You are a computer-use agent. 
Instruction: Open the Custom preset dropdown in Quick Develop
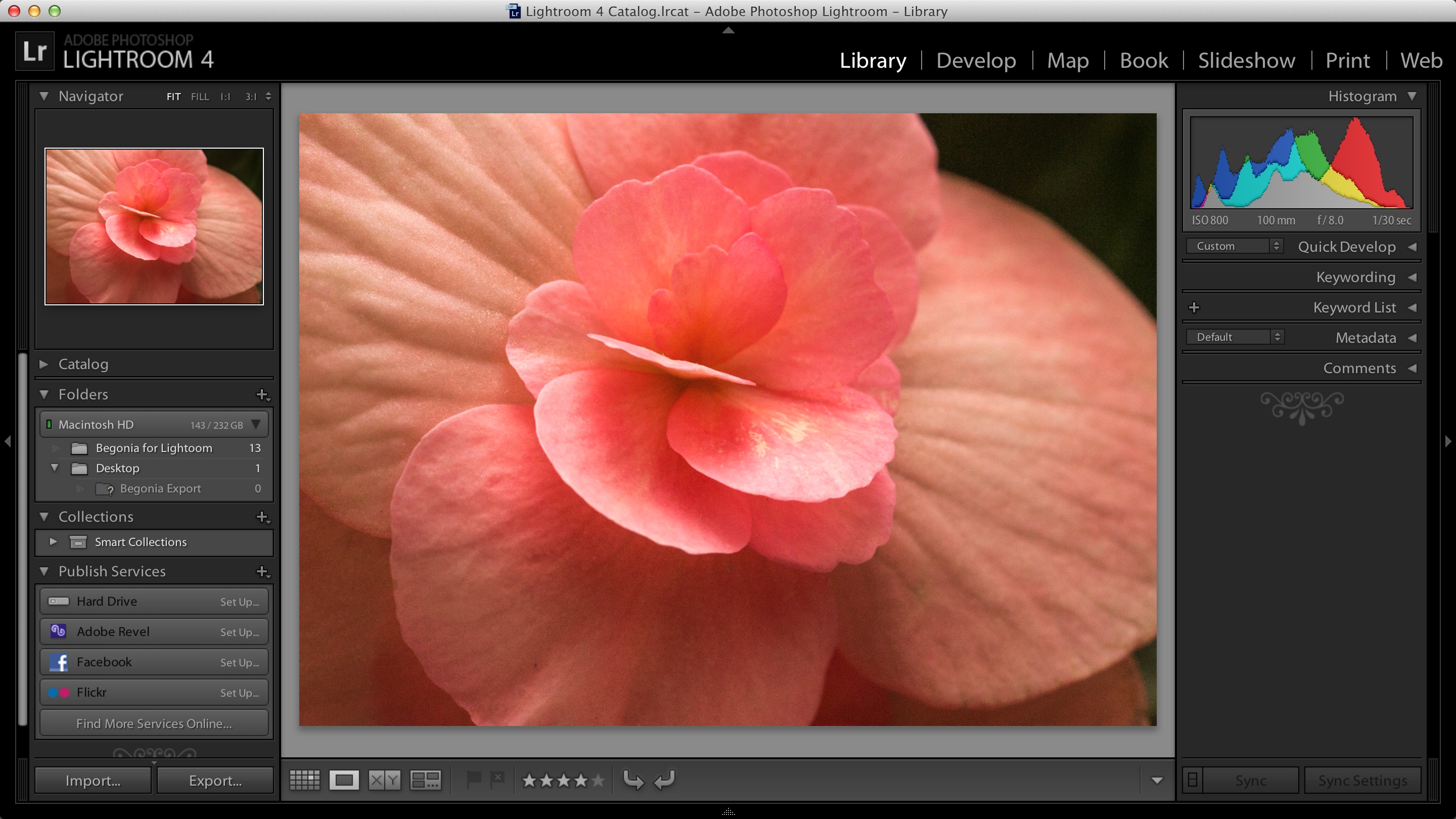tap(1235, 246)
